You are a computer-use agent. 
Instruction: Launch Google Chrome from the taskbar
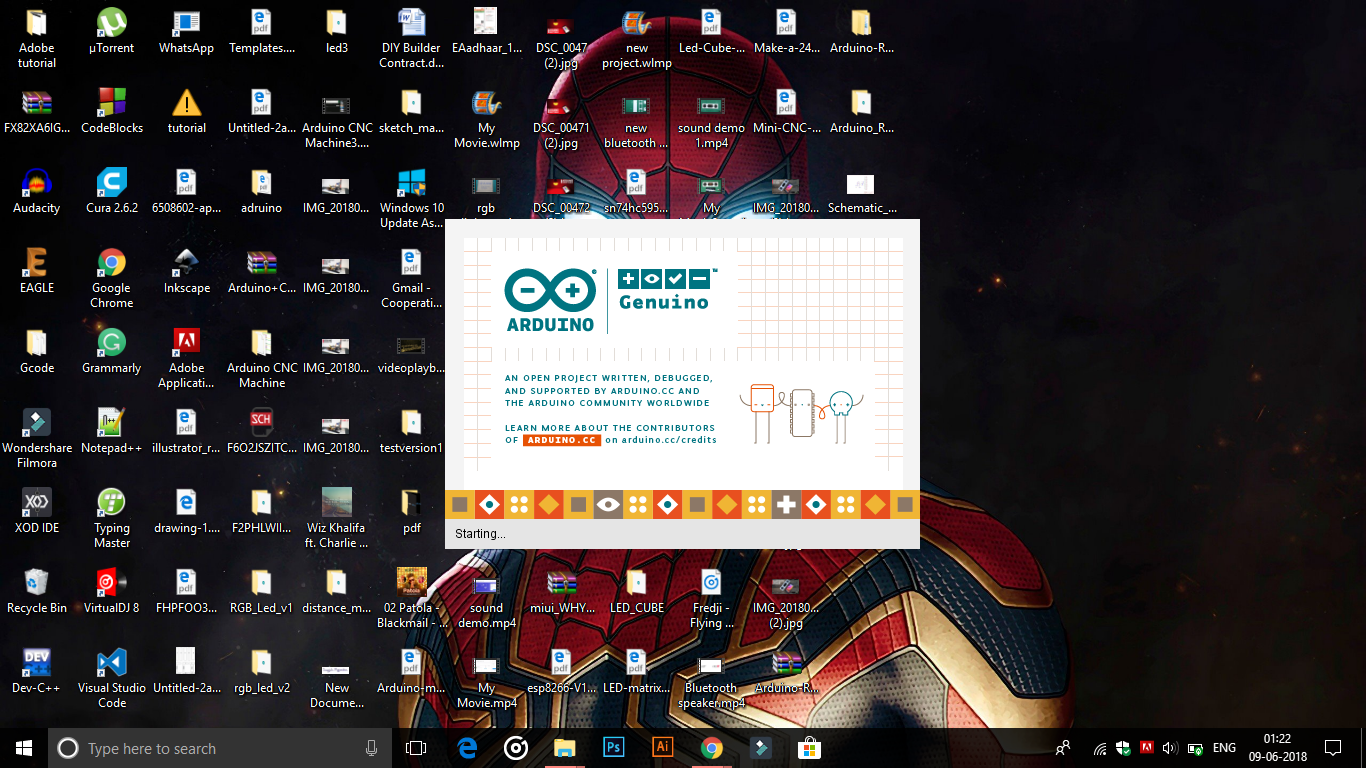coord(710,747)
